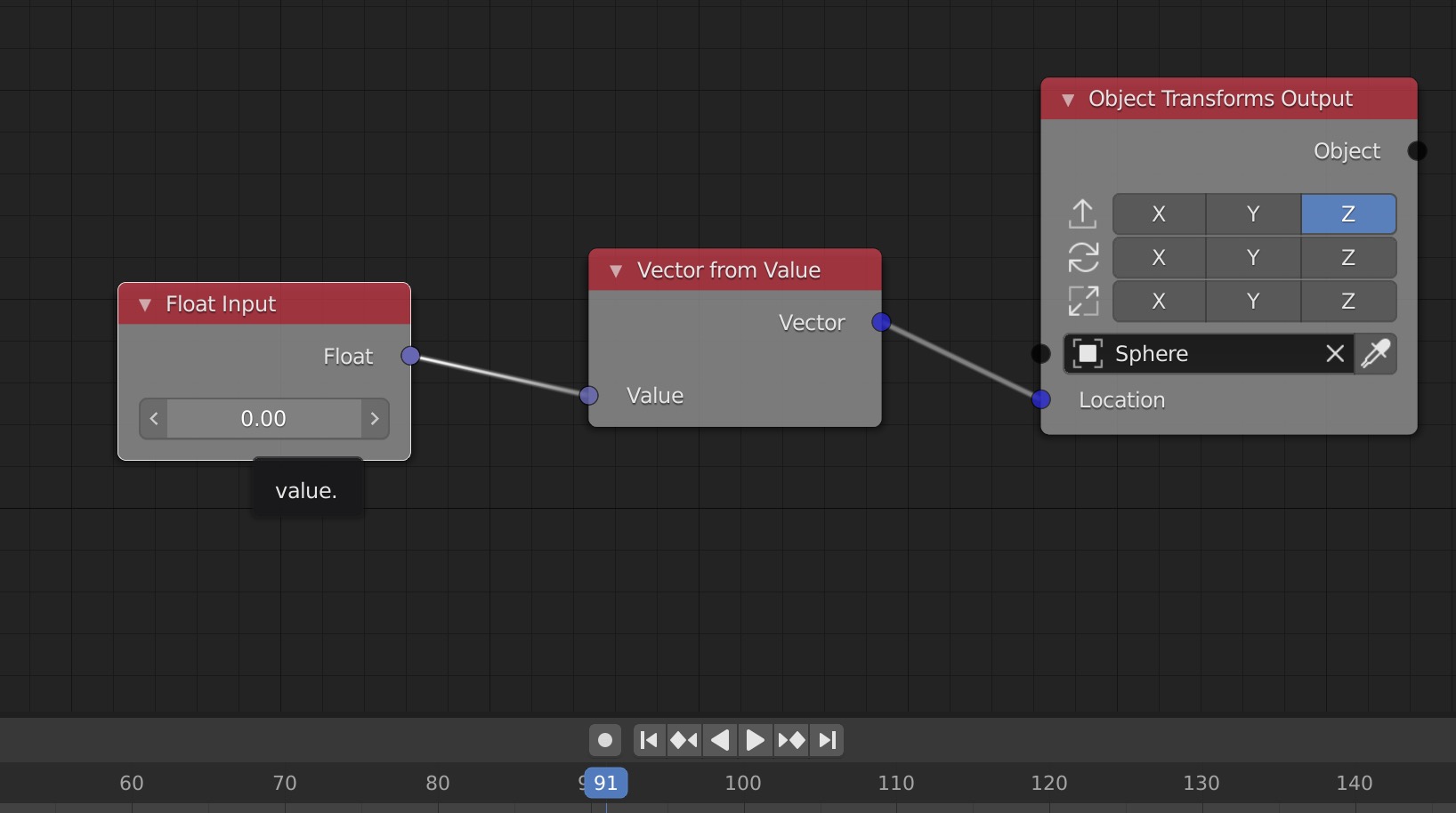Screen dimensions: 1456x813
Task: Toggle rotation Y channel
Action: (x=1254, y=258)
